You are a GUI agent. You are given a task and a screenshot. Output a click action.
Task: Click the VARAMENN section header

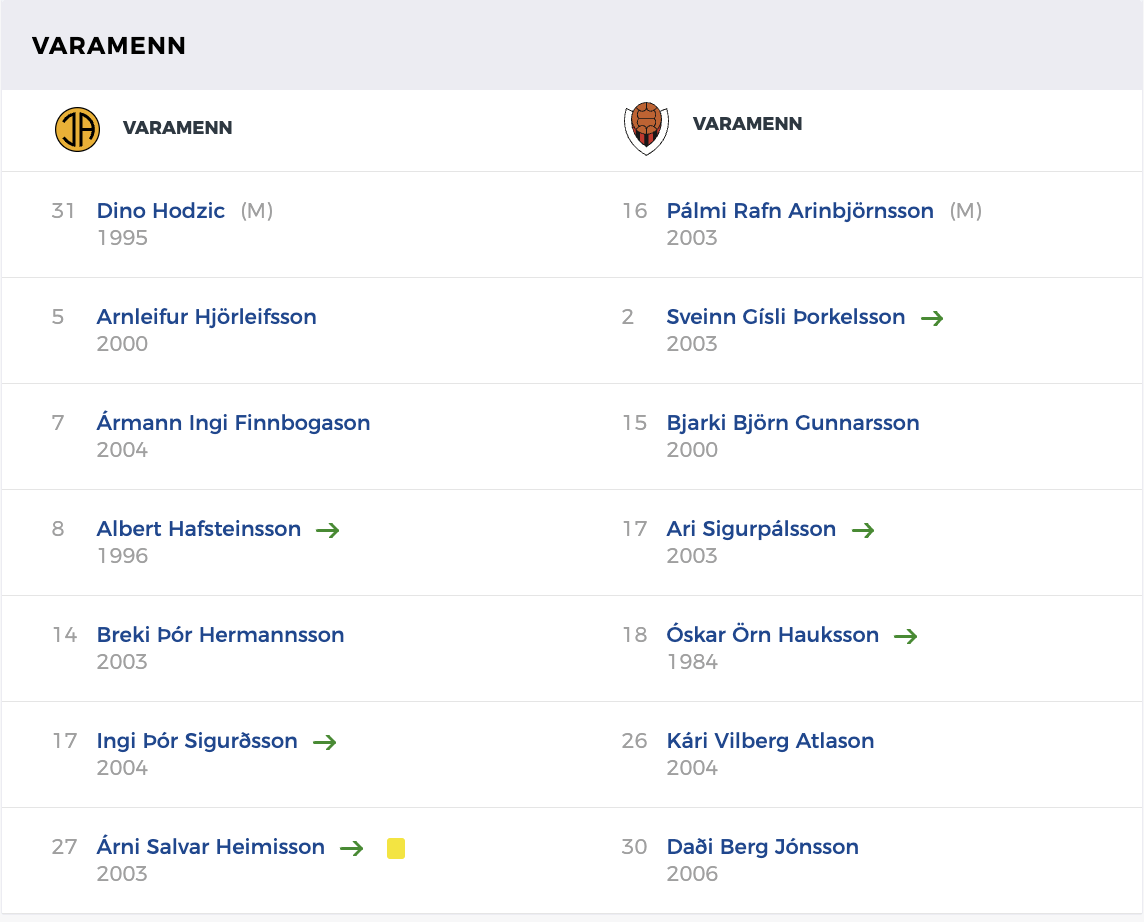coord(109,46)
